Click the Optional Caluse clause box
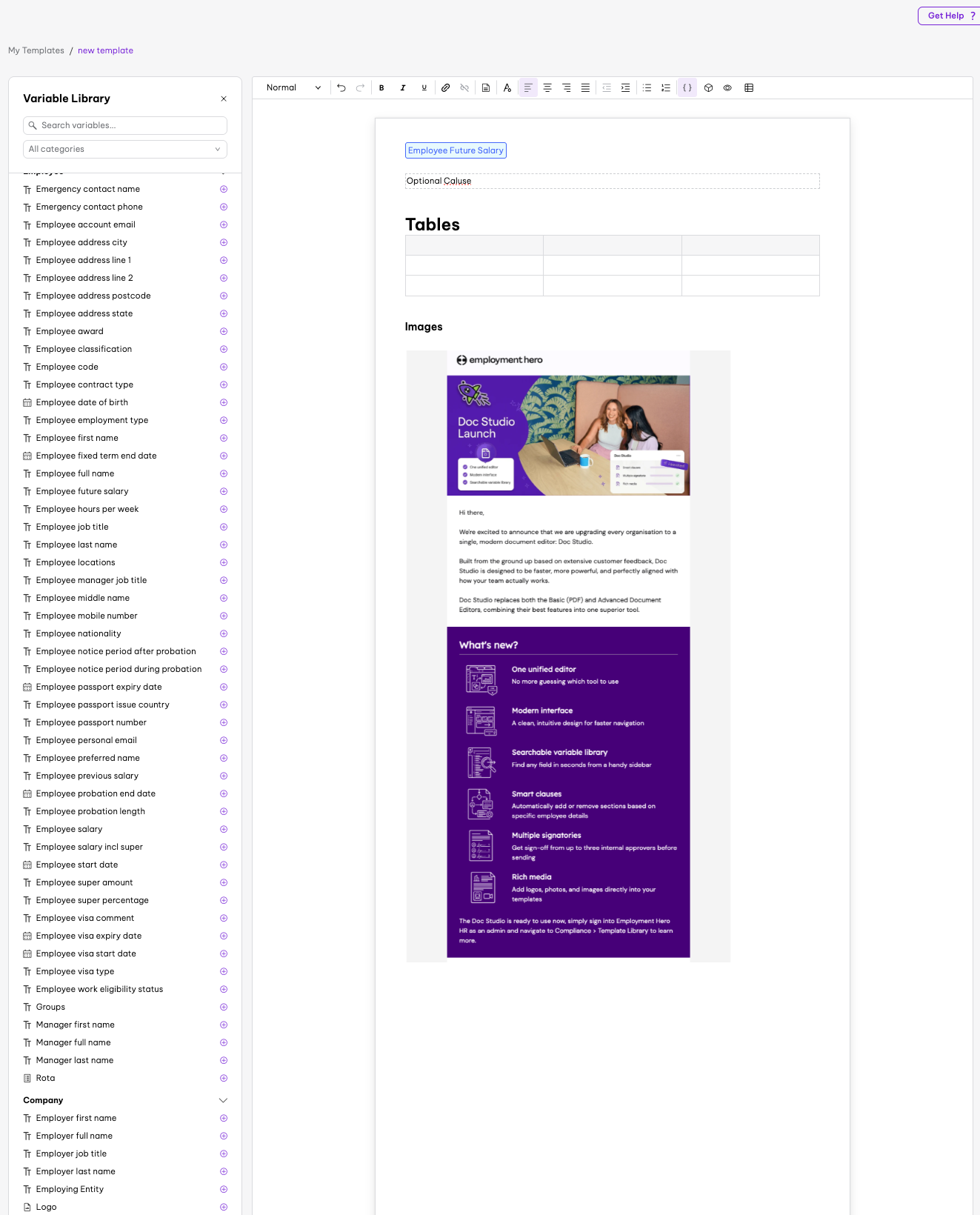This screenshot has width=980, height=1215. pos(612,181)
